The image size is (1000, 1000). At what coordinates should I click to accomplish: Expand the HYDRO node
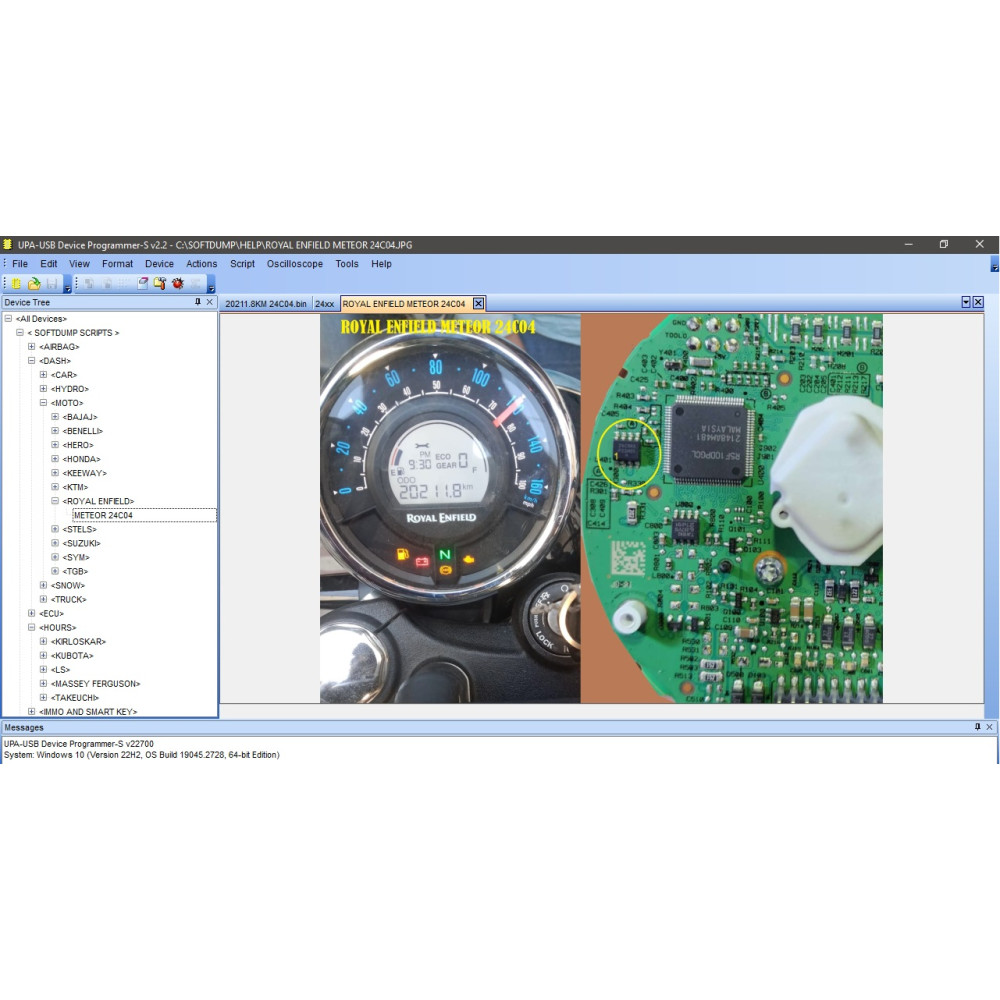(x=43, y=388)
